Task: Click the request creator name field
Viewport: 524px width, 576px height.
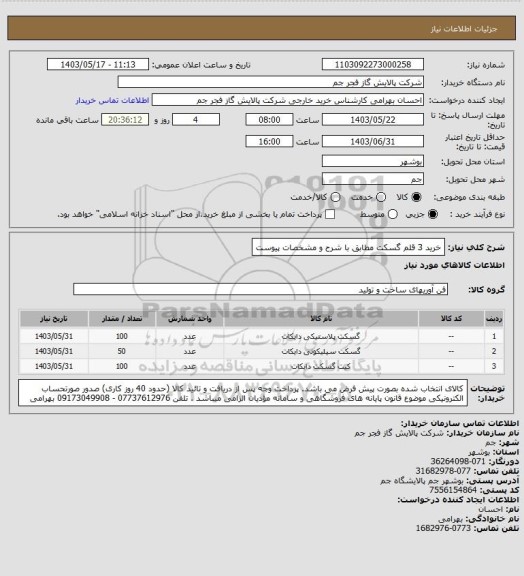Action: [x=288, y=100]
